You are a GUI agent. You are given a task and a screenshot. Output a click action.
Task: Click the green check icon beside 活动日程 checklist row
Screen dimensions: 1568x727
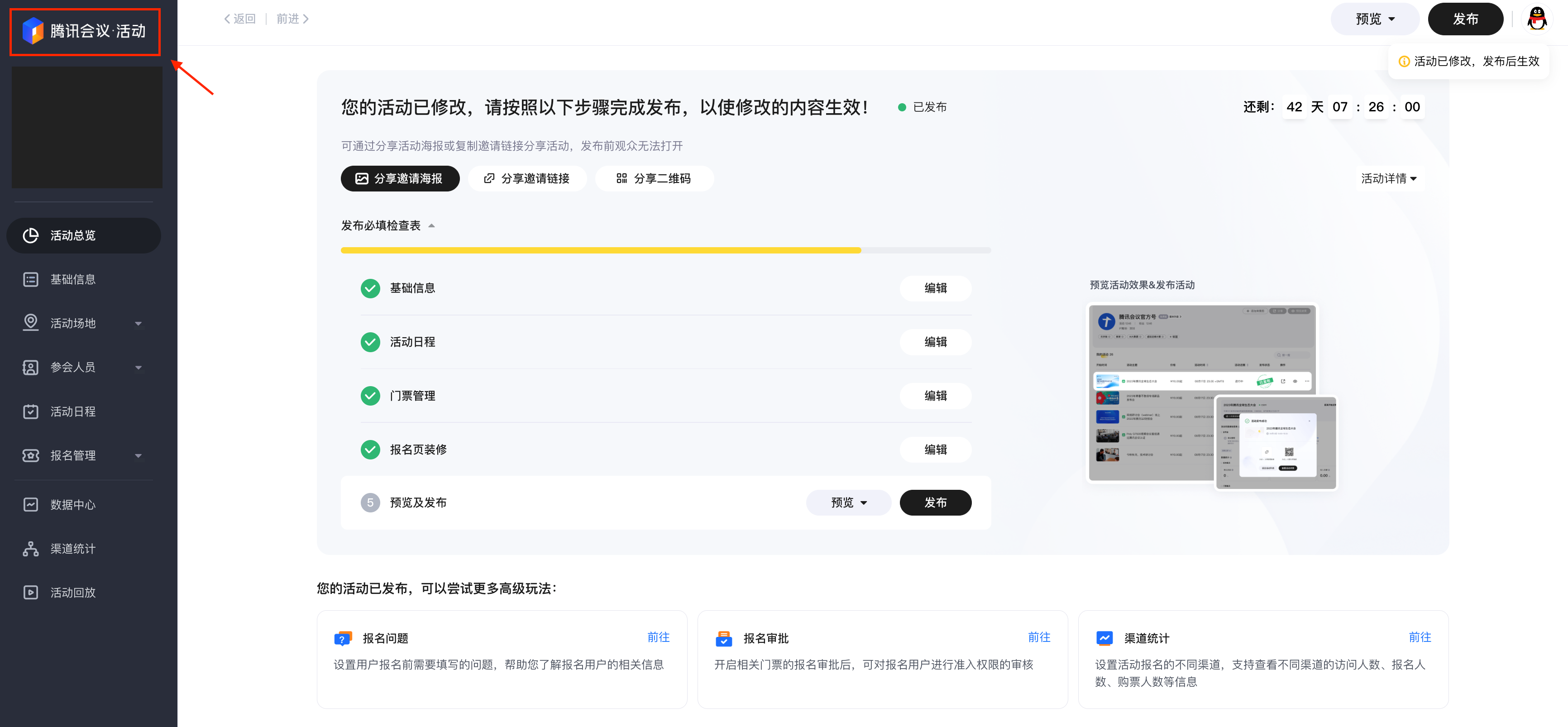pos(370,342)
